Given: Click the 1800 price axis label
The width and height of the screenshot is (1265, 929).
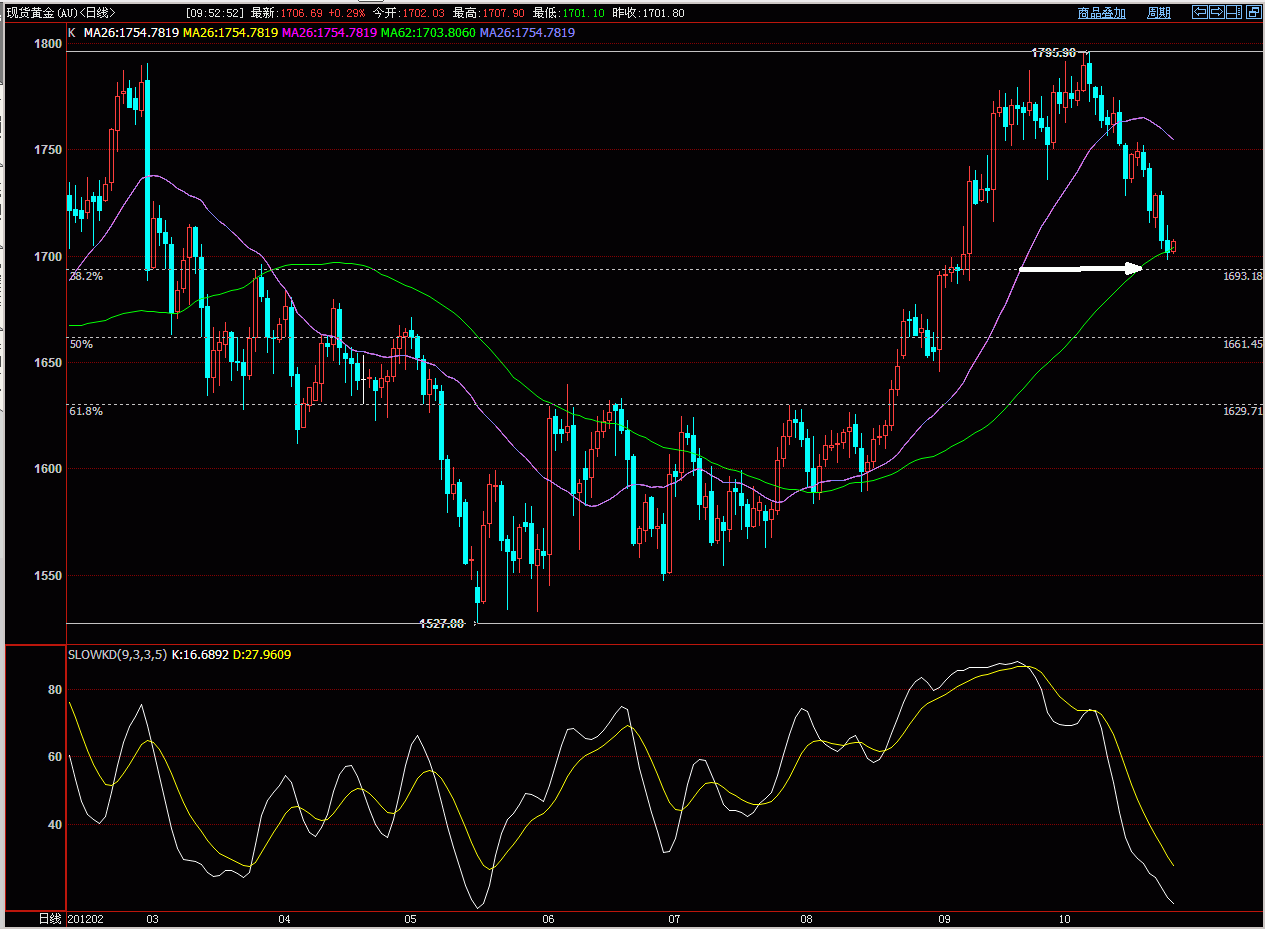Looking at the screenshot, I should [x=48, y=44].
